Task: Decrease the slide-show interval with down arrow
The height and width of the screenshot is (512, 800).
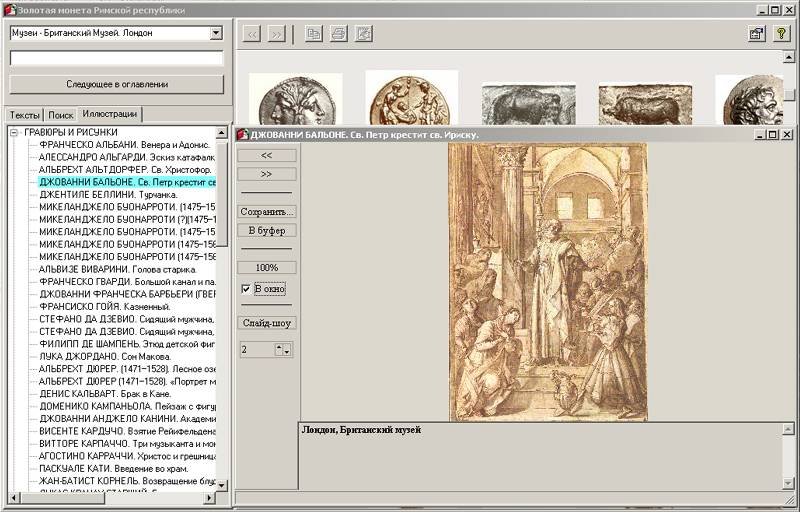Action: click(287, 352)
